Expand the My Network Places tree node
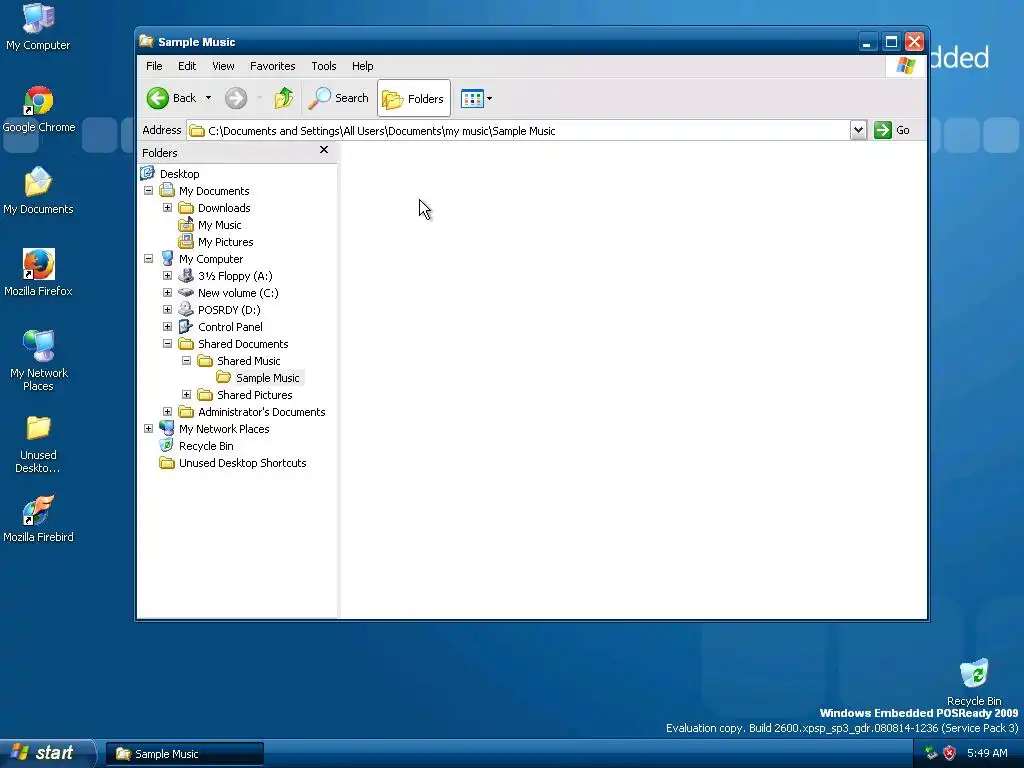Image resolution: width=1024 pixels, height=768 pixels. pyautogui.click(x=148, y=428)
